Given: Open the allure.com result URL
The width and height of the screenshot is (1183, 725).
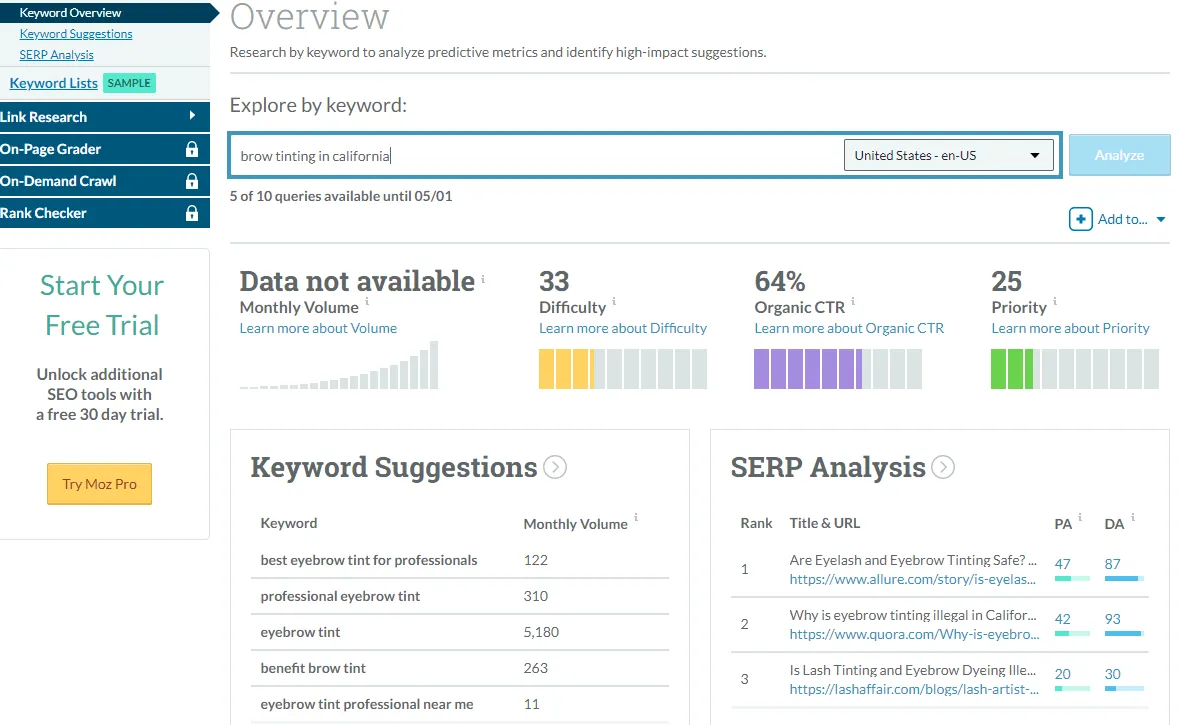Looking at the screenshot, I should coord(912,579).
